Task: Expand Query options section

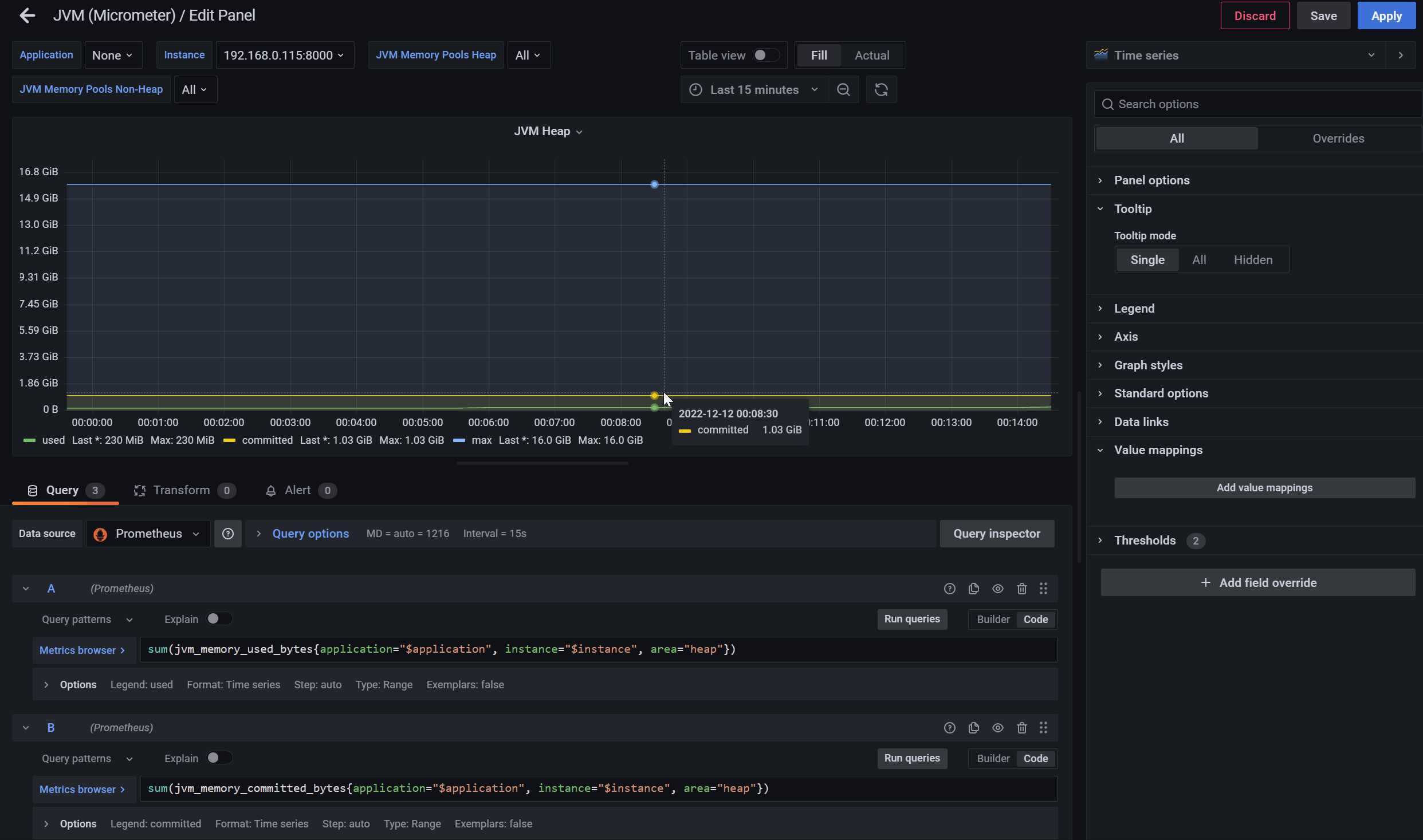Action: click(x=310, y=534)
